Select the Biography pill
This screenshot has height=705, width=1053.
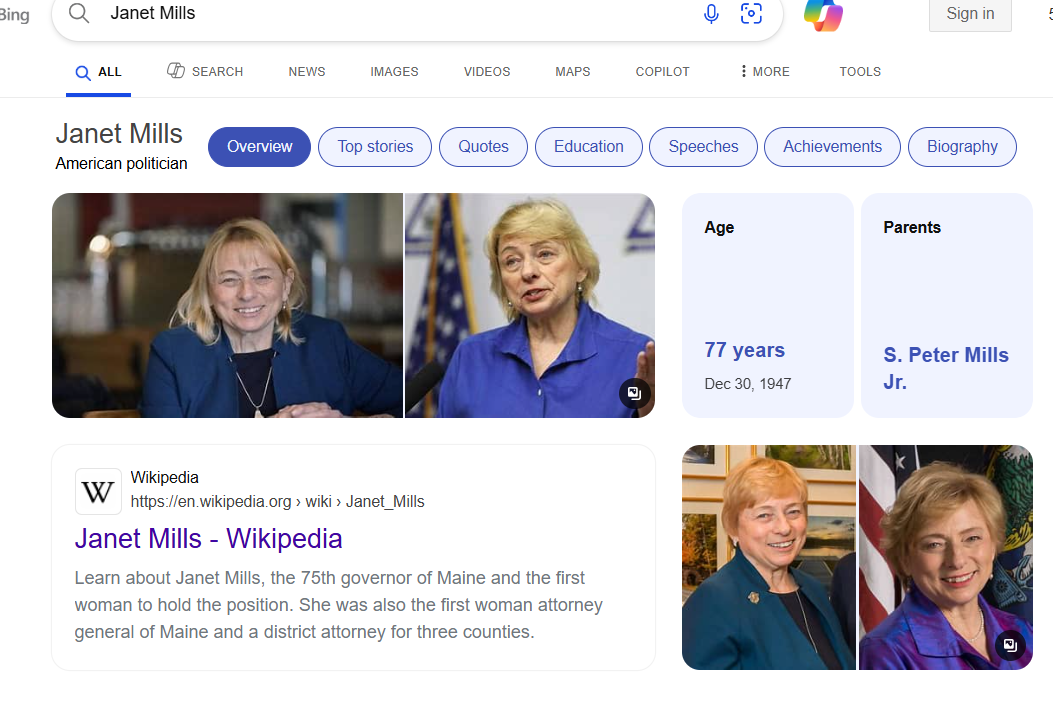(962, 146)
